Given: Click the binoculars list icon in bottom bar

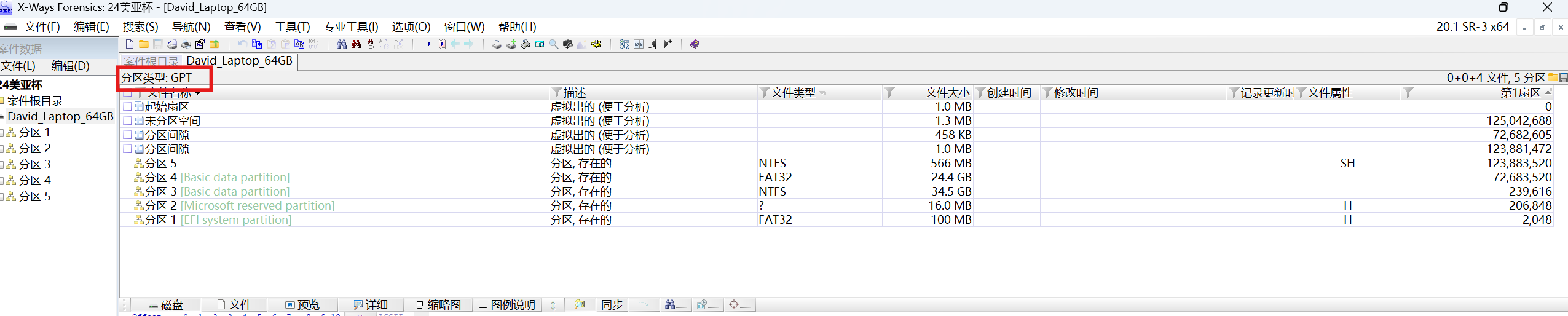Looking at the screenshot, I should point(676,304).
